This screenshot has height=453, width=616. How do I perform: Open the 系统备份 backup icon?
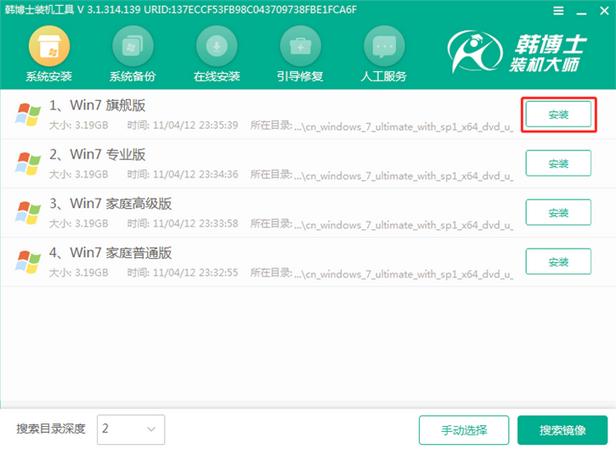click(x=133, y=47)
